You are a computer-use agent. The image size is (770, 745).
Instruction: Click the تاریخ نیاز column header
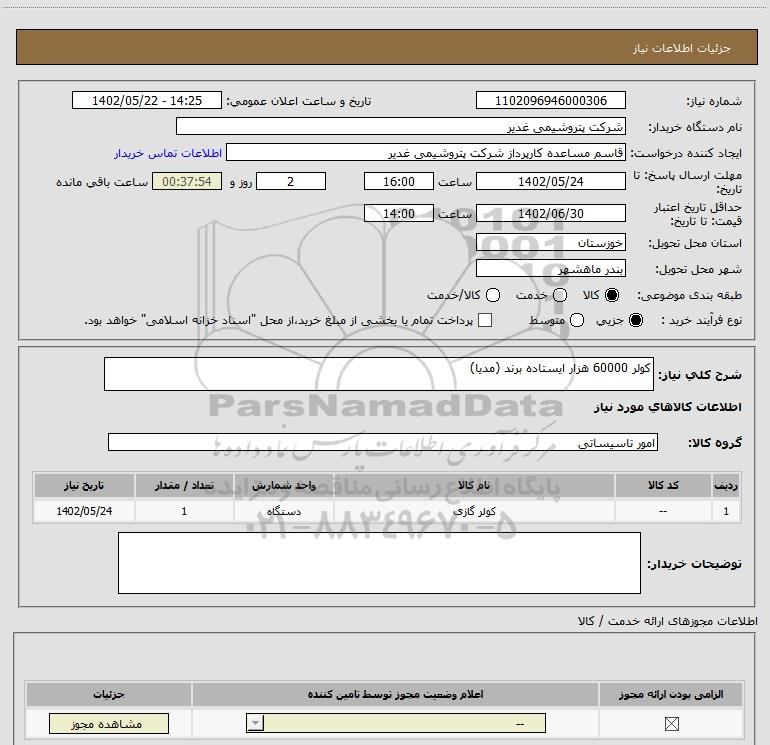(x=84, y=486)
